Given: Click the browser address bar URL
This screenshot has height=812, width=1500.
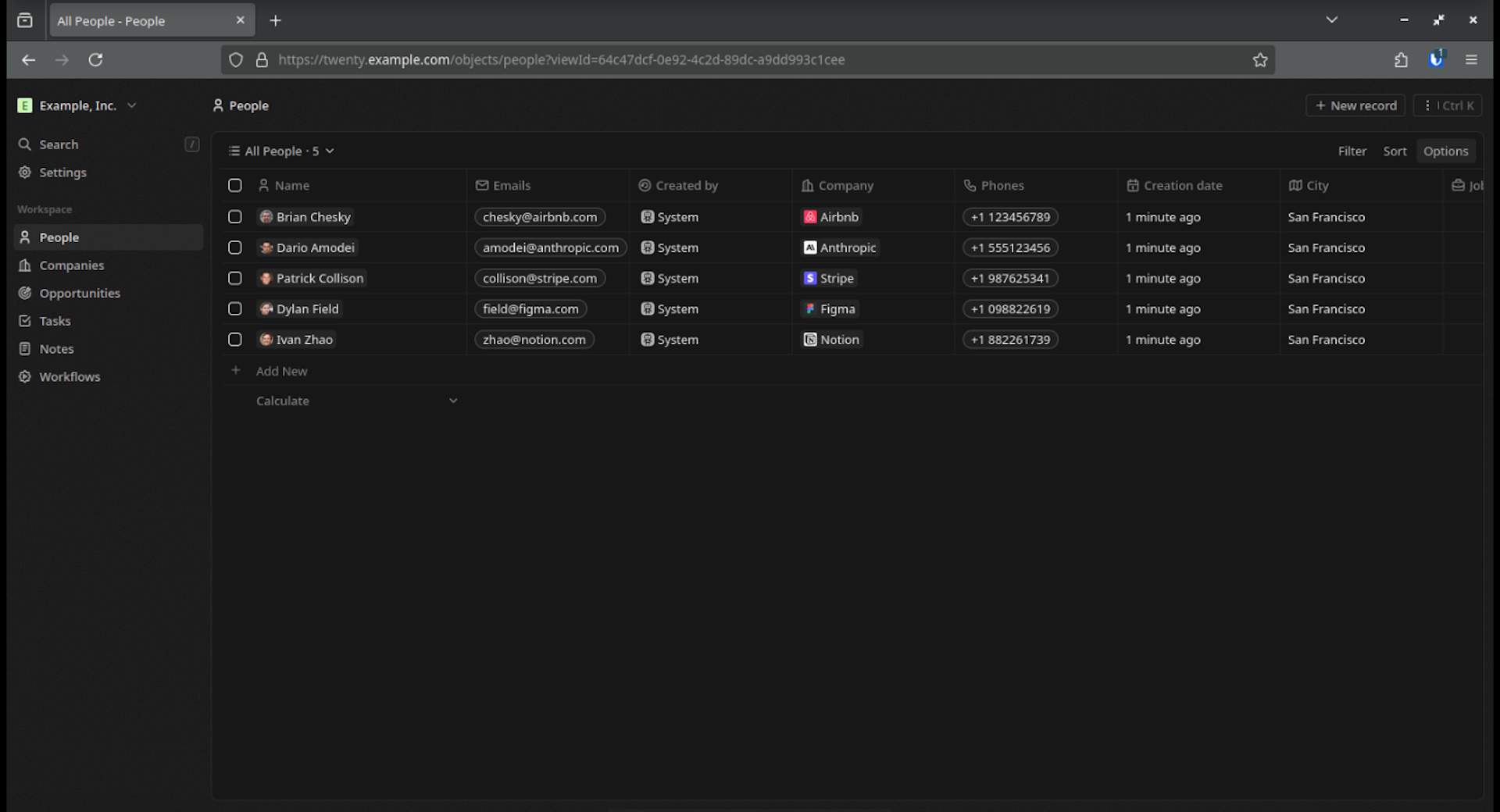Looking at the screenshot, I should (561, 60).
